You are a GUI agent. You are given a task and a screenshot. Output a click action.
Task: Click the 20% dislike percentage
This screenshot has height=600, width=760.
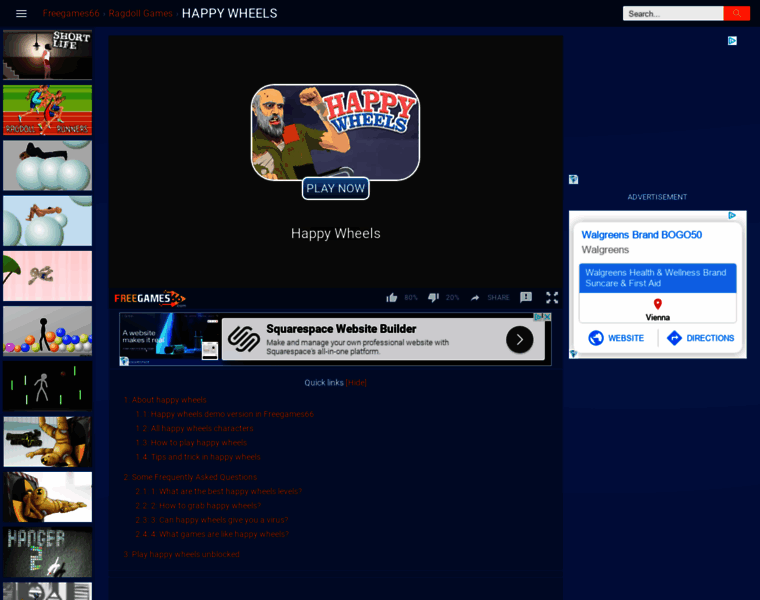point(453,298)
